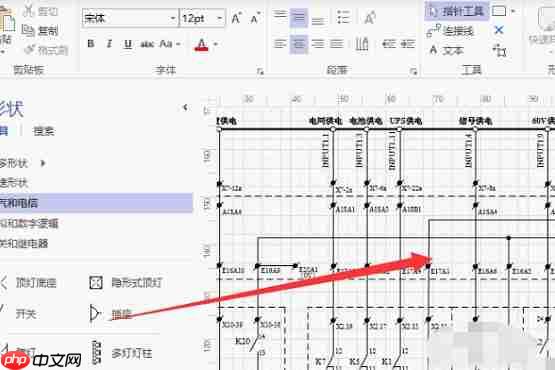Click the text direction icon
The image size is (555, 370).
362,44
